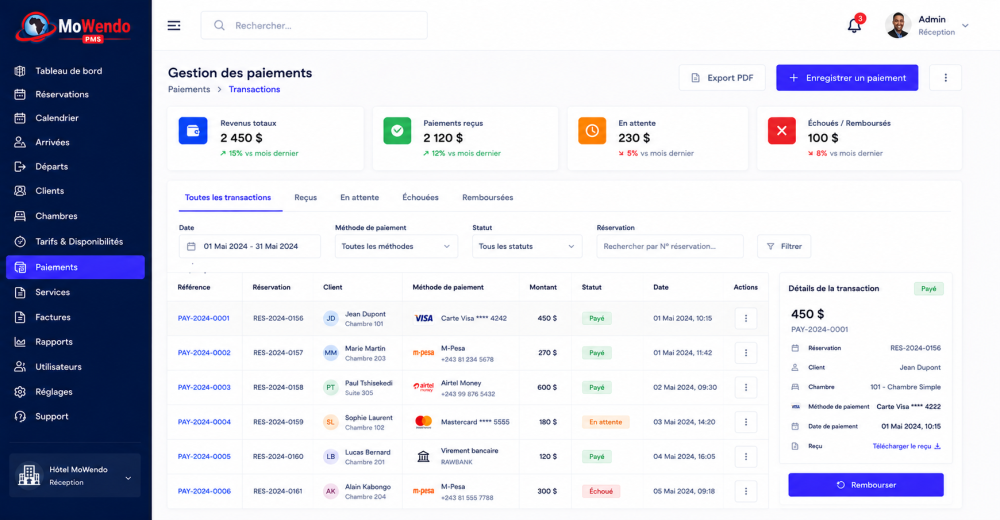Click the Filtrer button

[x=784, y=246]
